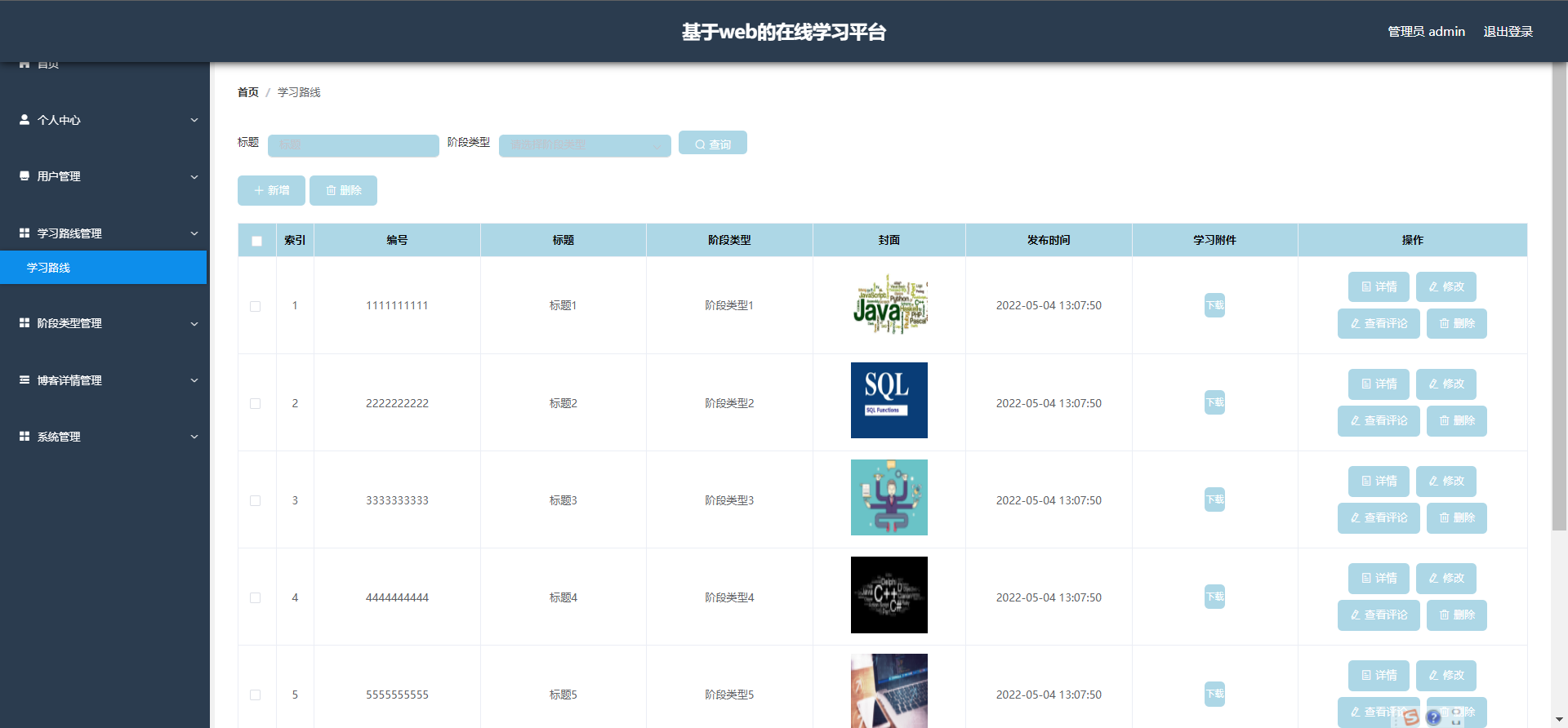This screenshot has height=728, width=1568.
Task: Open the 博客详情管理 sidebar menu
Action: tap(103, 380)
